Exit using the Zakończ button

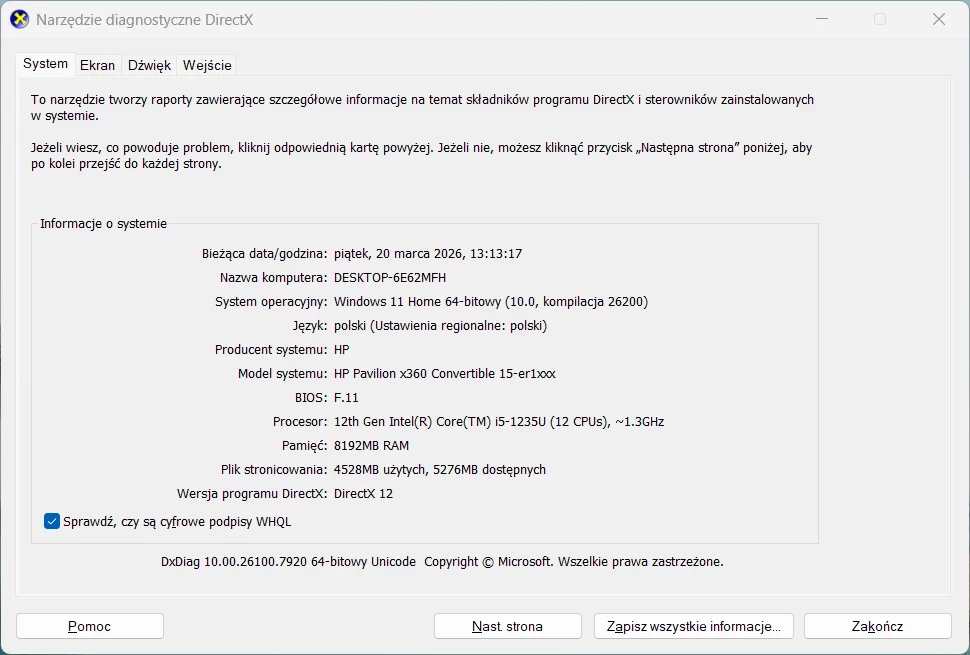(877, 626)
